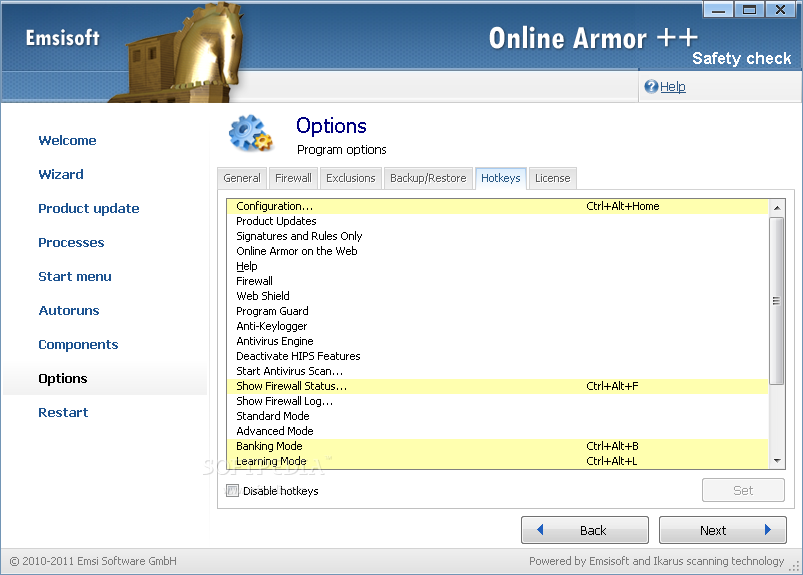Open the Wizard section
Viewport: 803px width, 575px height.
tap(60, 175)
